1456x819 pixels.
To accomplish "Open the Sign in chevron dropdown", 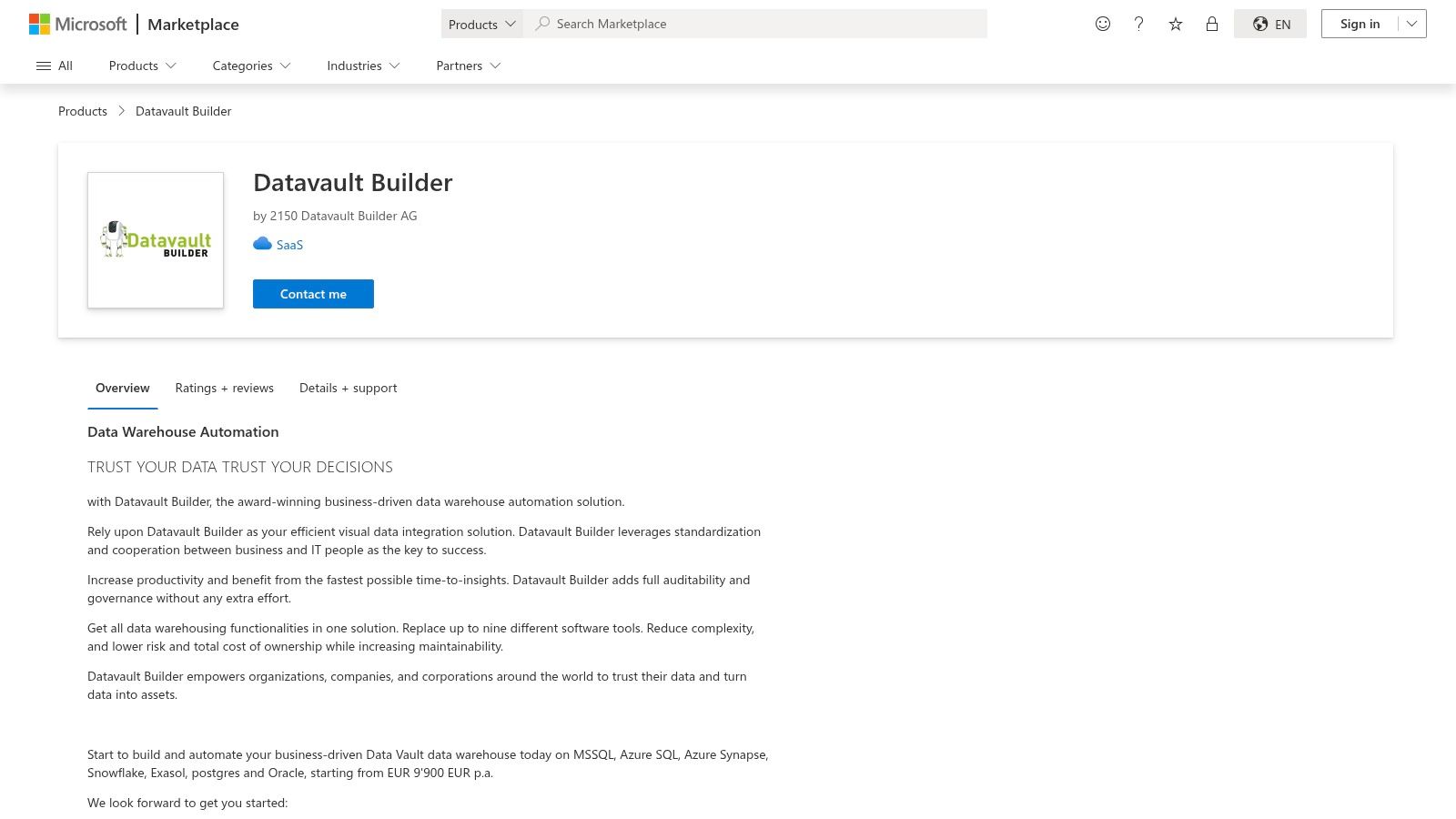I will pyautogui.click(x=1411, y=24).
